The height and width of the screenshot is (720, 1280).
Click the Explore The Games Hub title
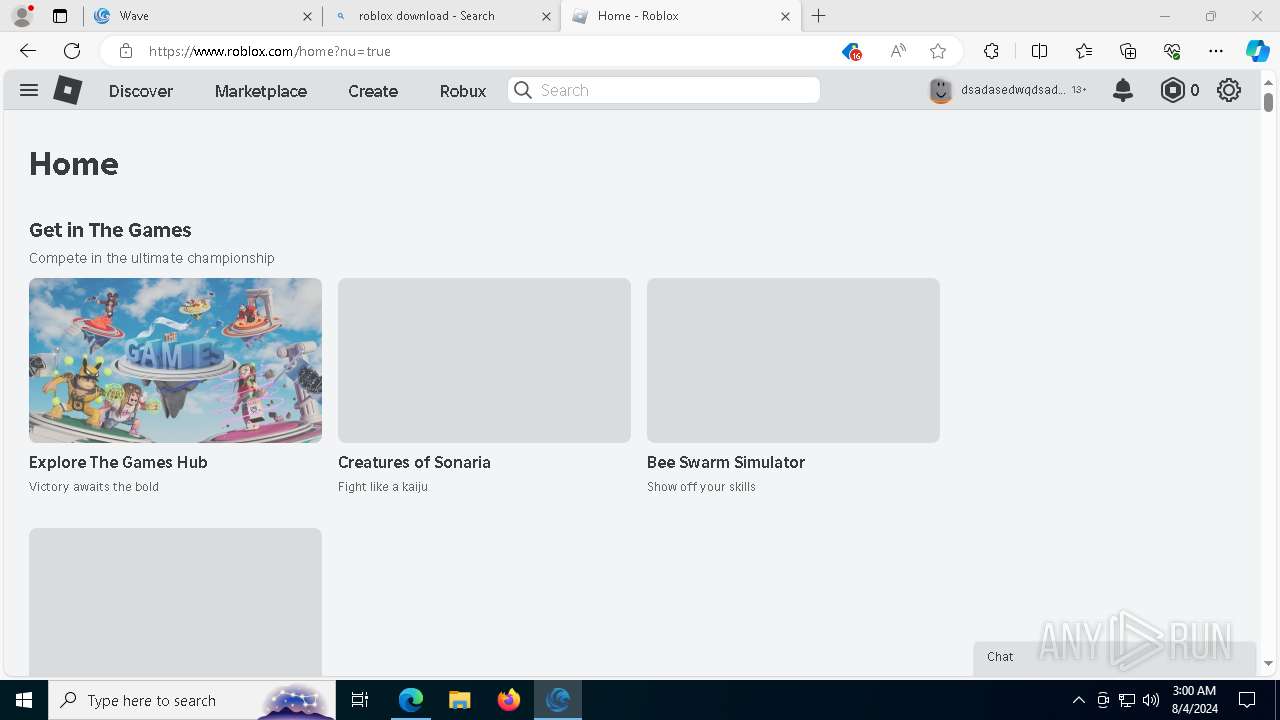pos(118,462)
